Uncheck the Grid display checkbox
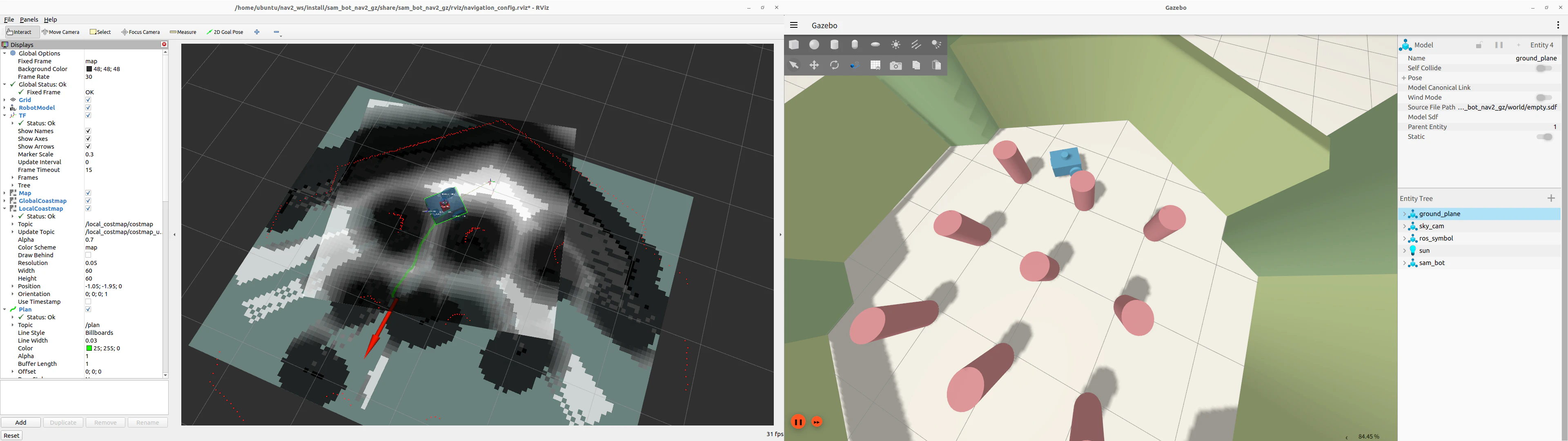Image resolution: width=1568 pixels, height=441 pixels. tap(88, 100)
